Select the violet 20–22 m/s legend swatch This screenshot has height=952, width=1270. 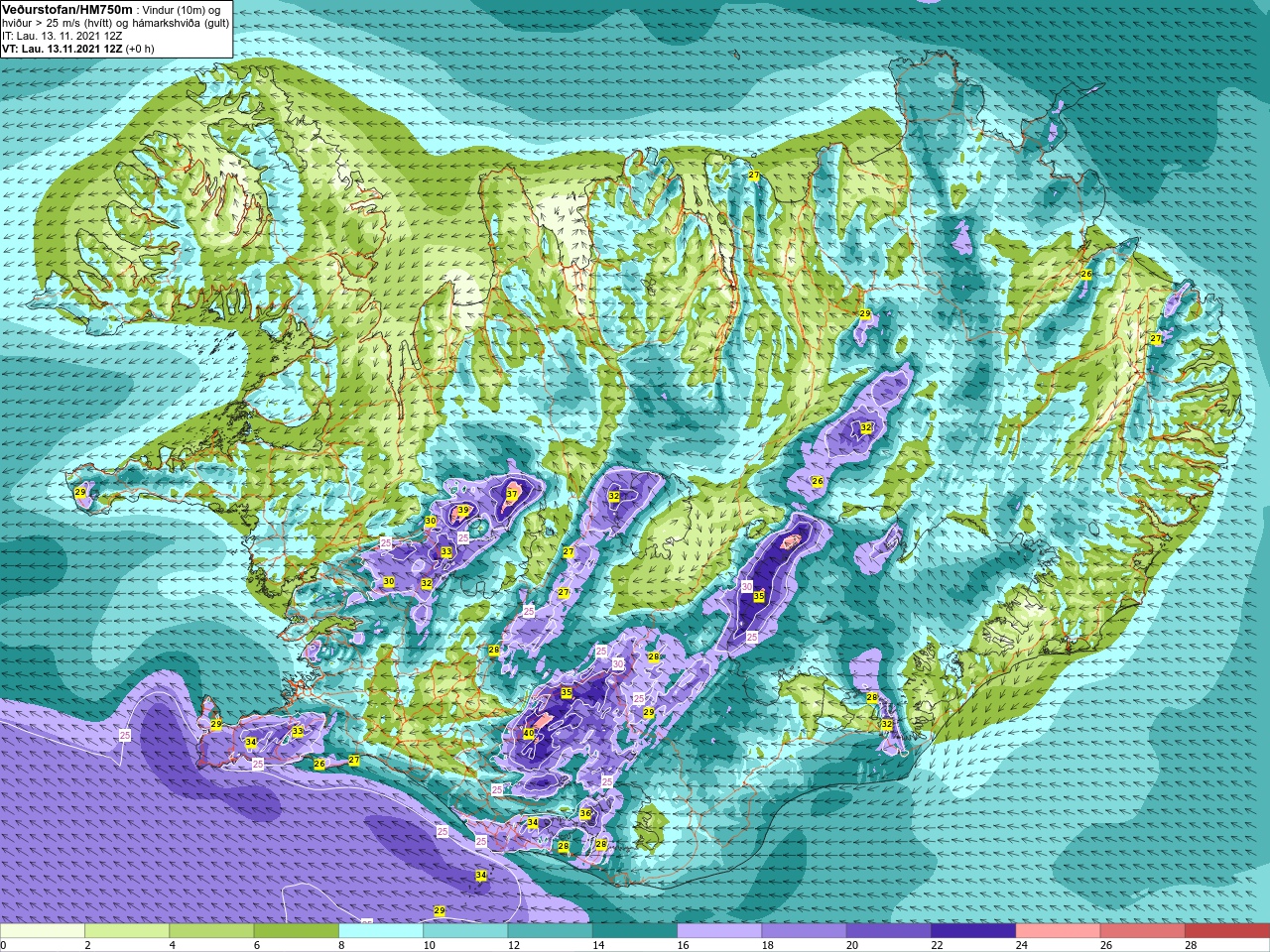click(x=888, y=931)
